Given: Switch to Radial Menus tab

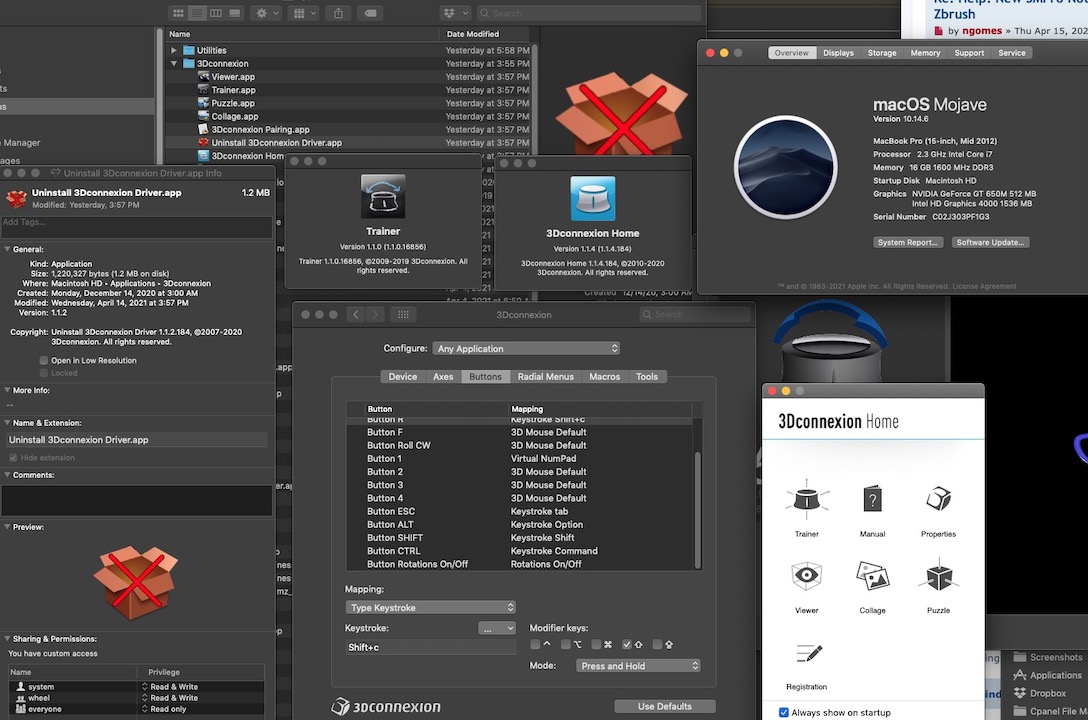Looking at the screenshot, I should pos(545,377).
